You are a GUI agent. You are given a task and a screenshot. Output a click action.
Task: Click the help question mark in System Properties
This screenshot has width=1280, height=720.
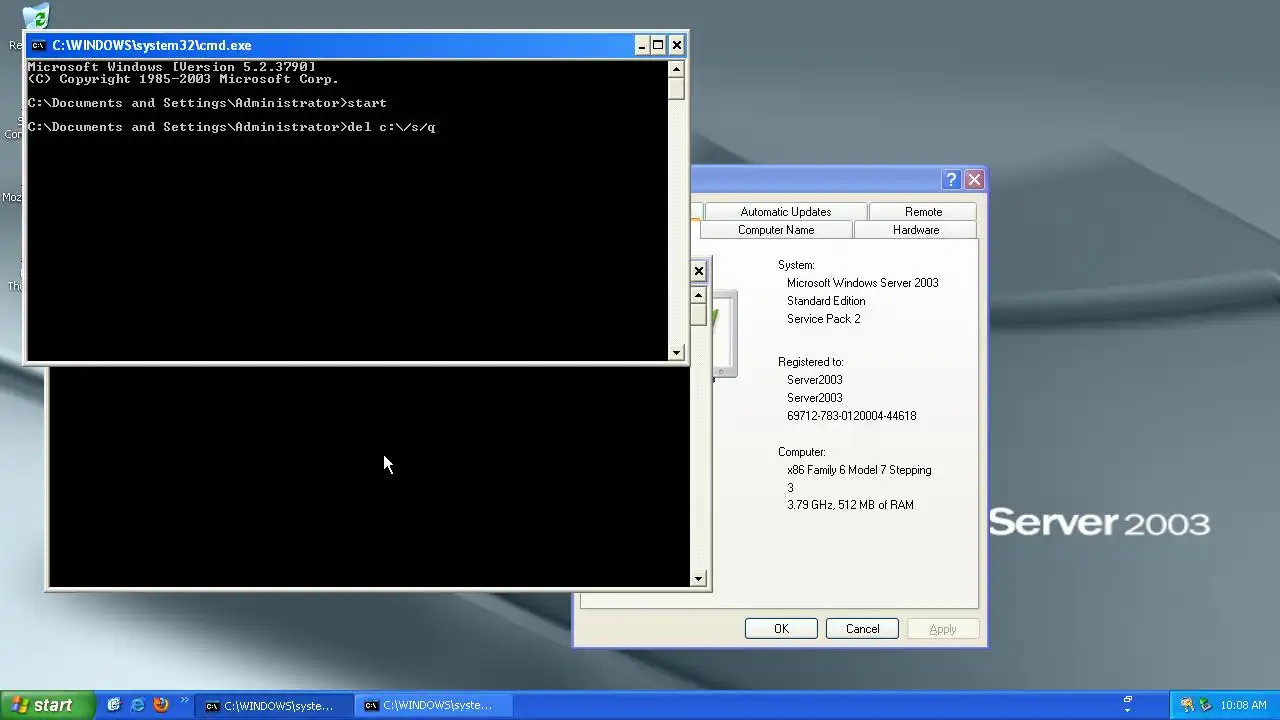(x=951, y=180)
